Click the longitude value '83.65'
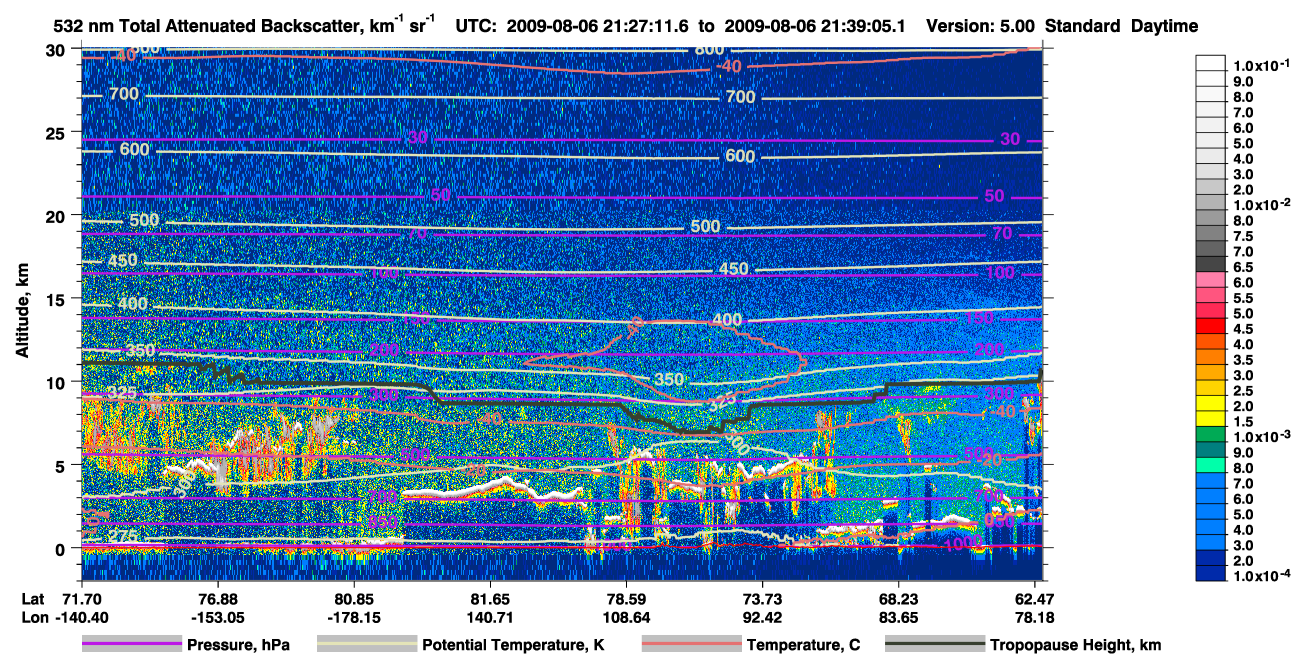The height and width of the screenshot is (667, 1300). coord(898,617)
